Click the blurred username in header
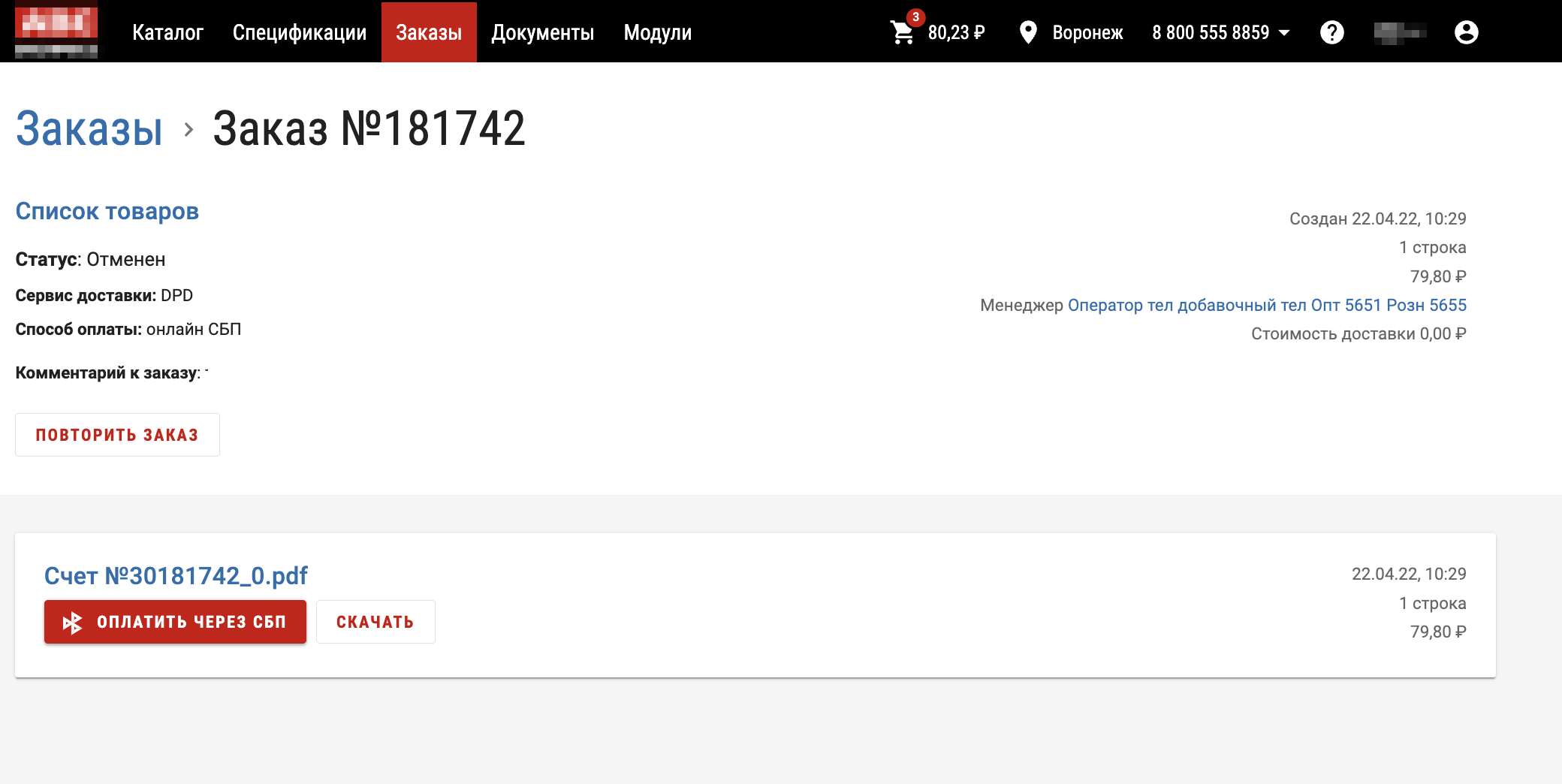Image resolution: width=1562 pixels, height=784 pixels. pos(1400,32)
